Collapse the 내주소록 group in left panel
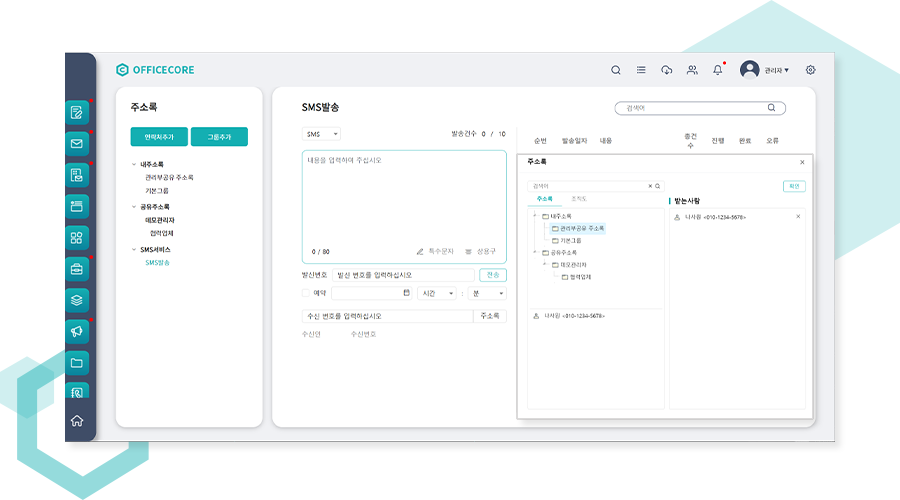This screenshot has height=500, width=900. (135, 164)
